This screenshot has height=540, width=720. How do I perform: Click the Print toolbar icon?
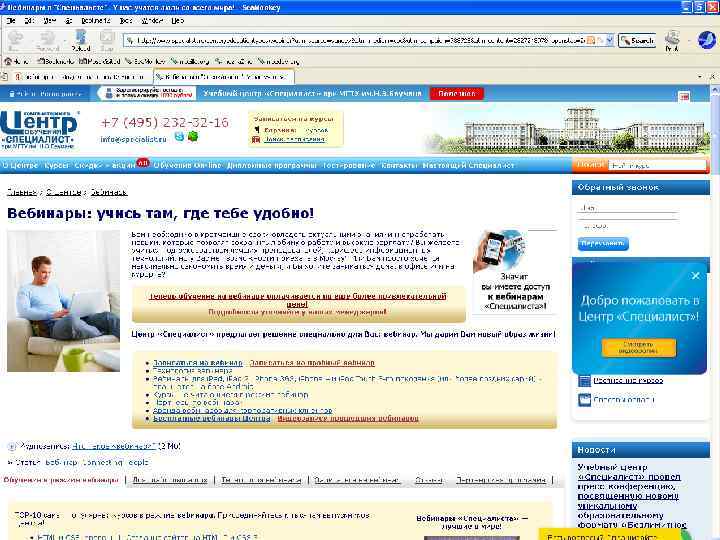coord(672,40)
